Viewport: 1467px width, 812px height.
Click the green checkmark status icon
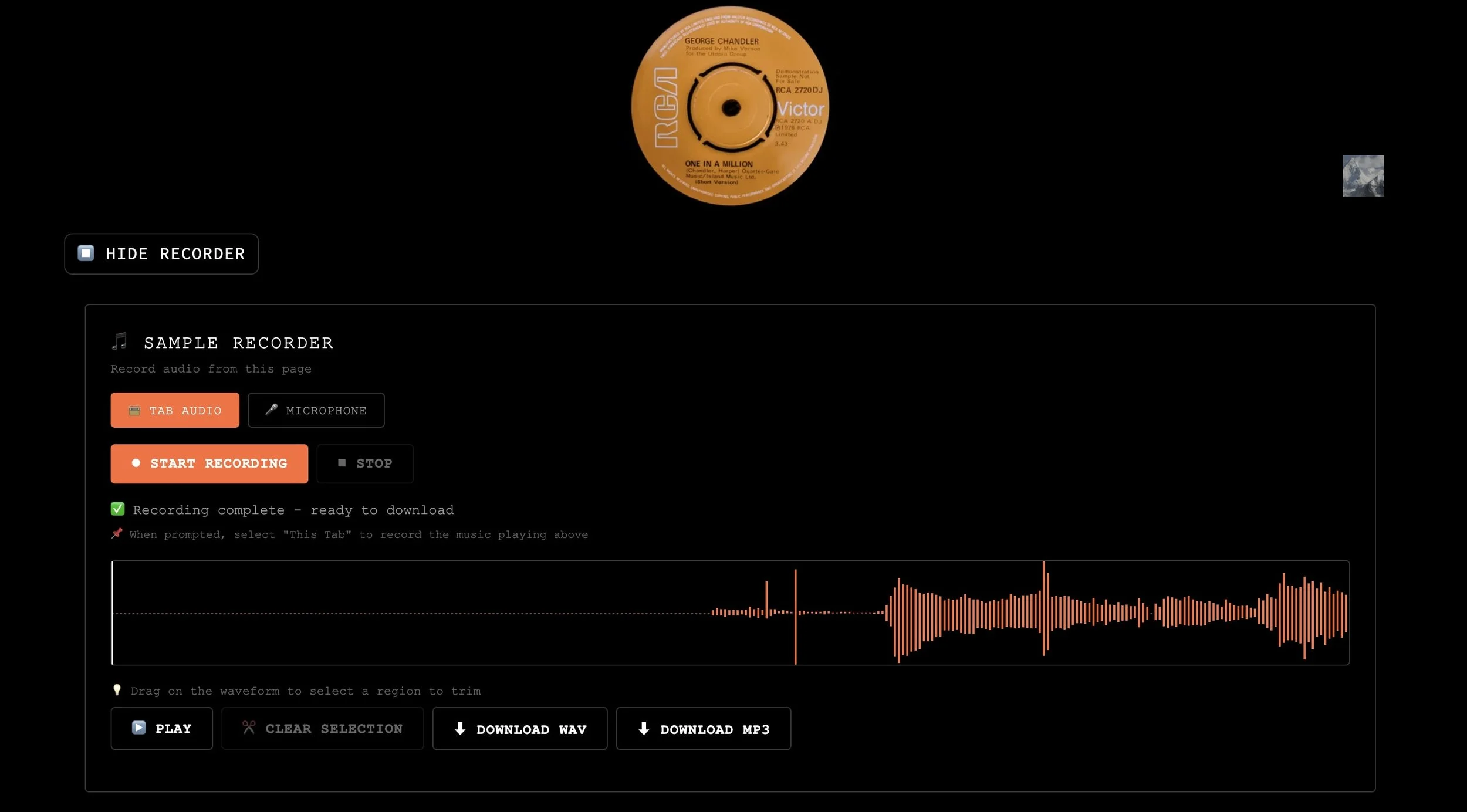pos(117,509)
